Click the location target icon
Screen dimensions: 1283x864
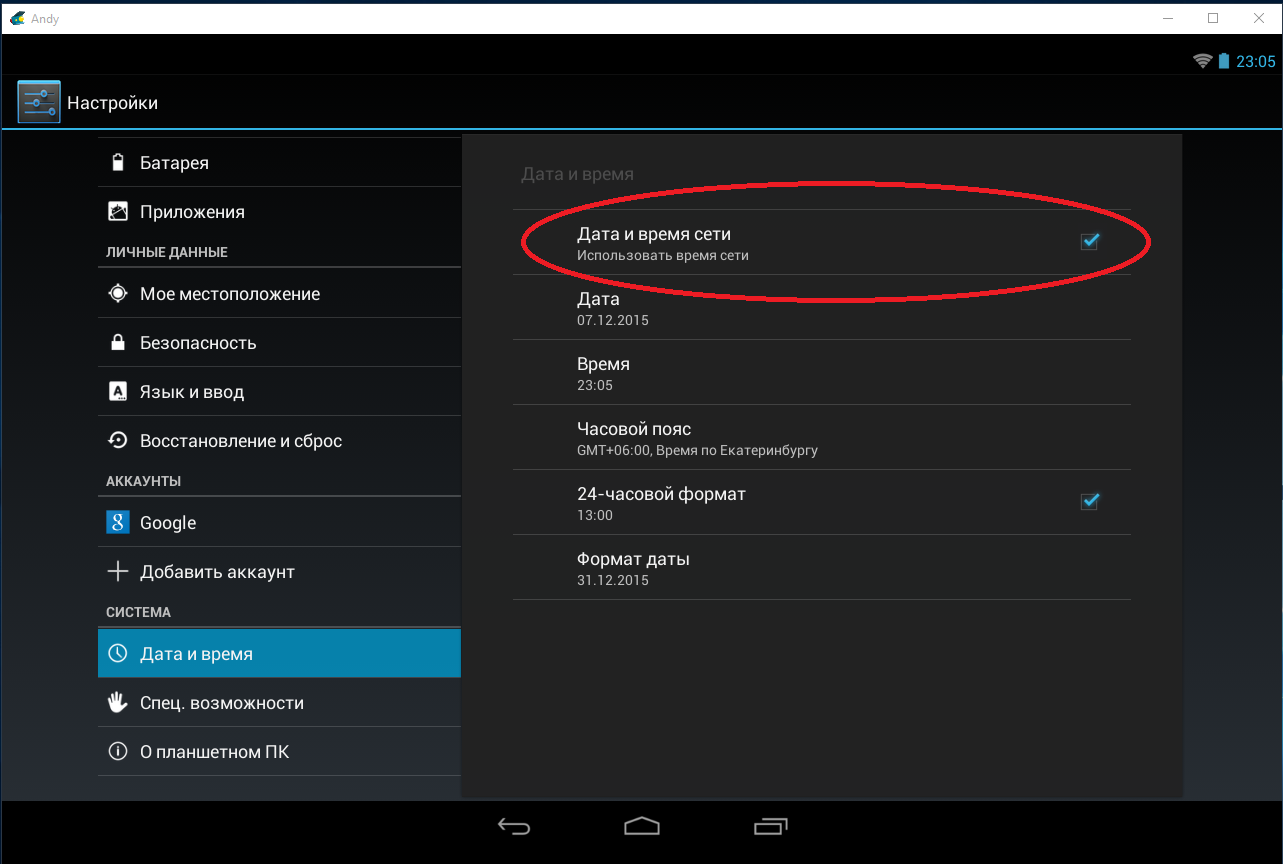[x=118, y=293]
